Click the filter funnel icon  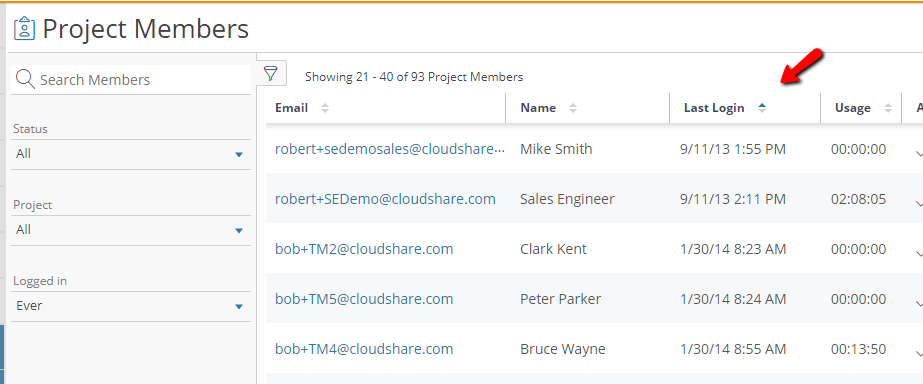tap(270, 74)
